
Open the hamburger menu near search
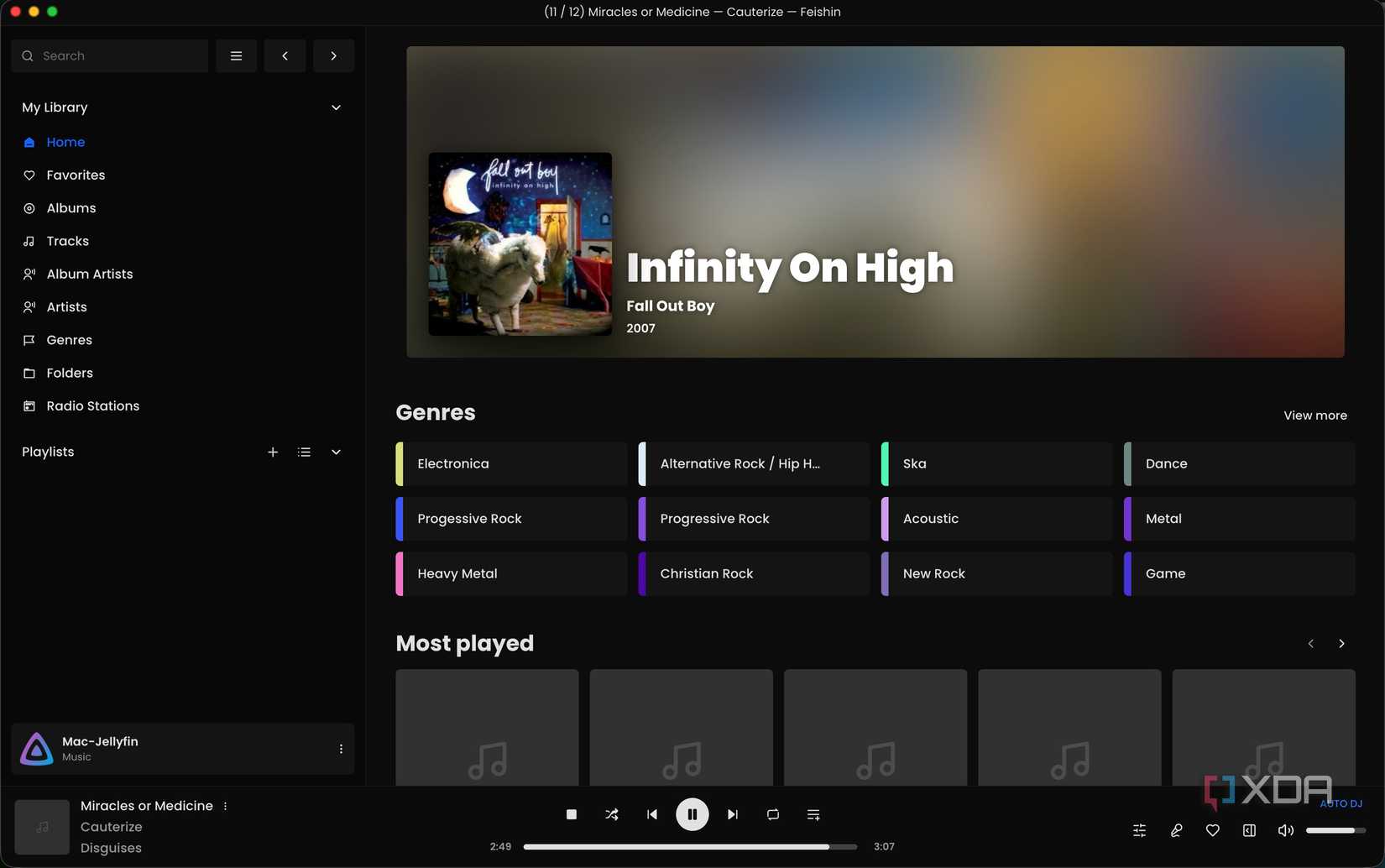coord(236,55)
